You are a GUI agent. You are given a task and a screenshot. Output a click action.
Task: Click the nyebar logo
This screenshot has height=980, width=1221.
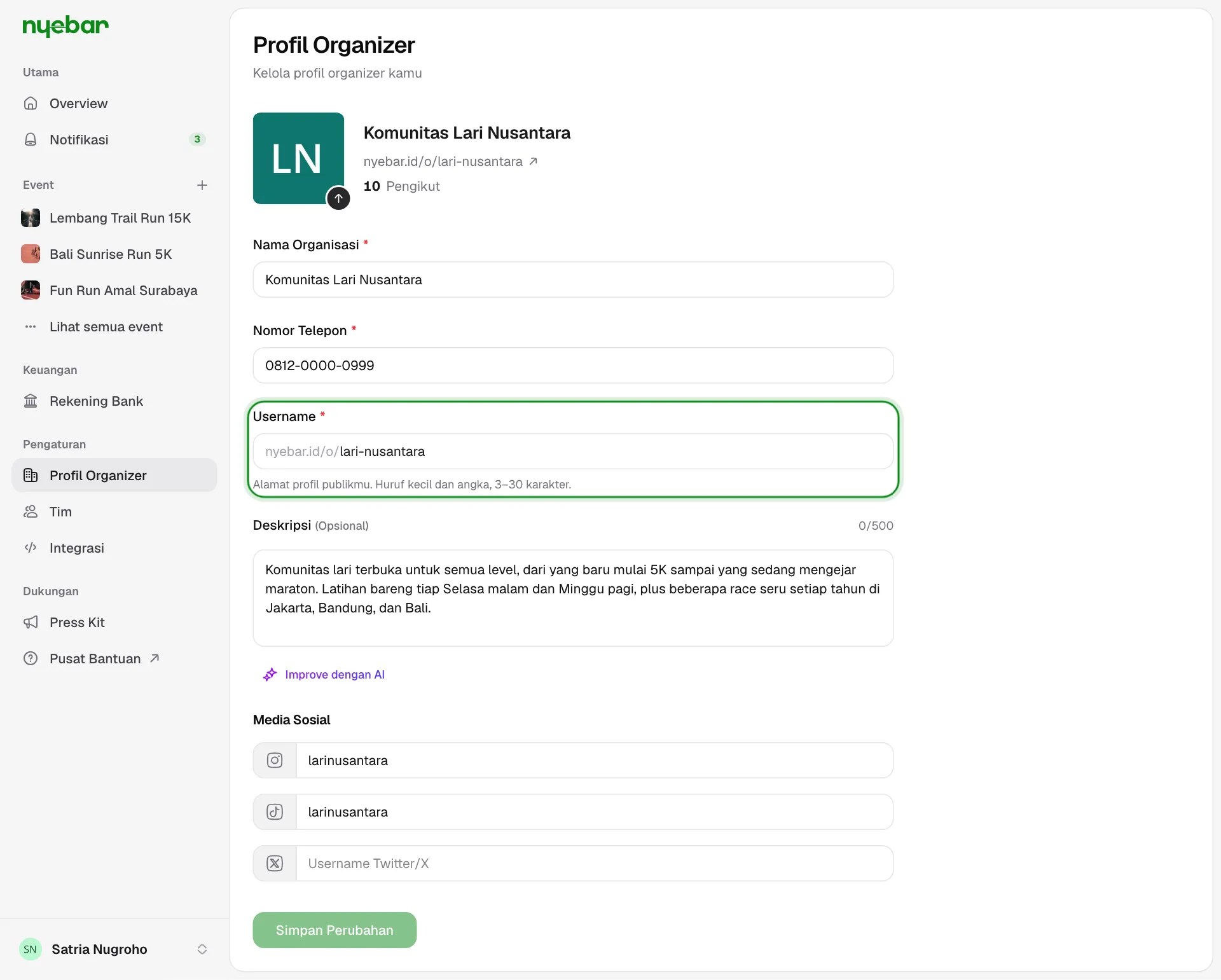click(66, 26)
